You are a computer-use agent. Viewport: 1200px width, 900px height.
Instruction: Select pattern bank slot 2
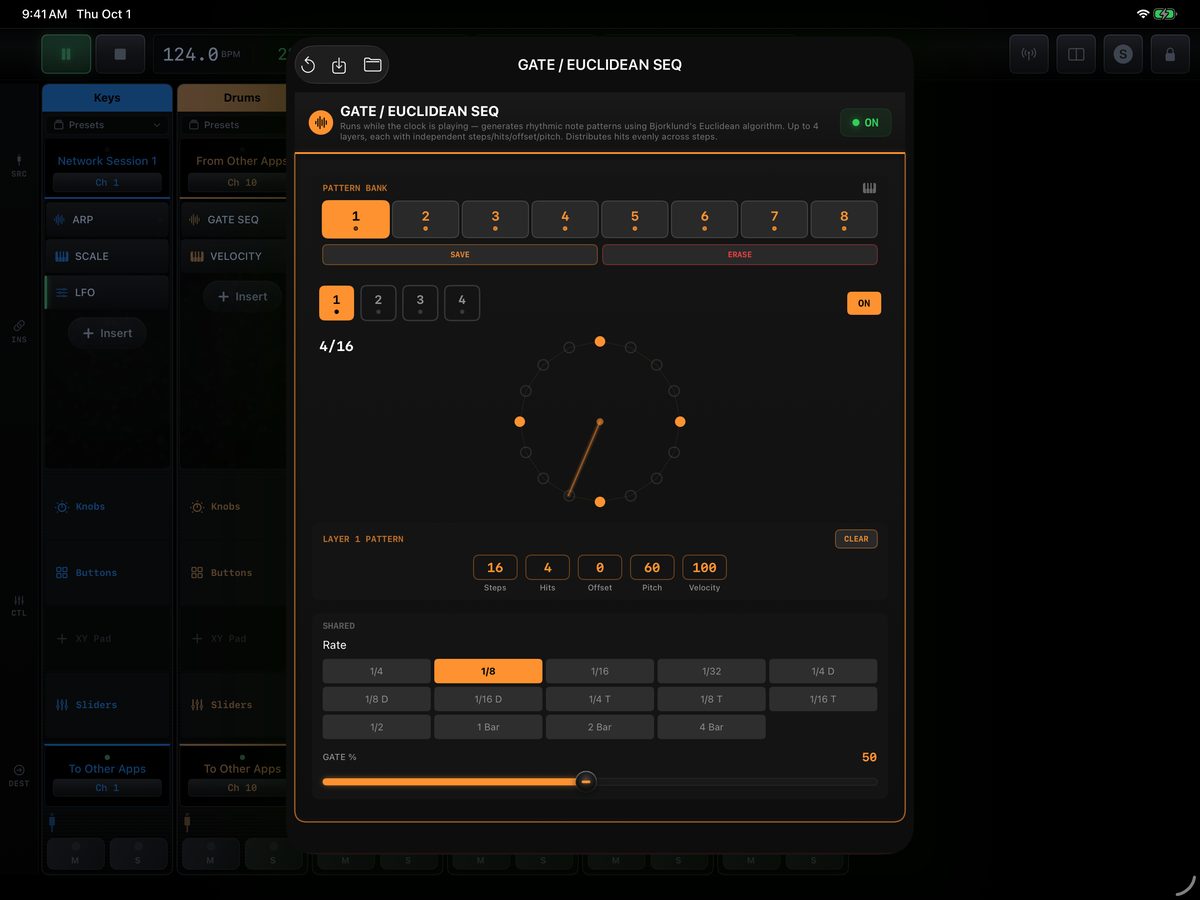(x=425, y=219)
